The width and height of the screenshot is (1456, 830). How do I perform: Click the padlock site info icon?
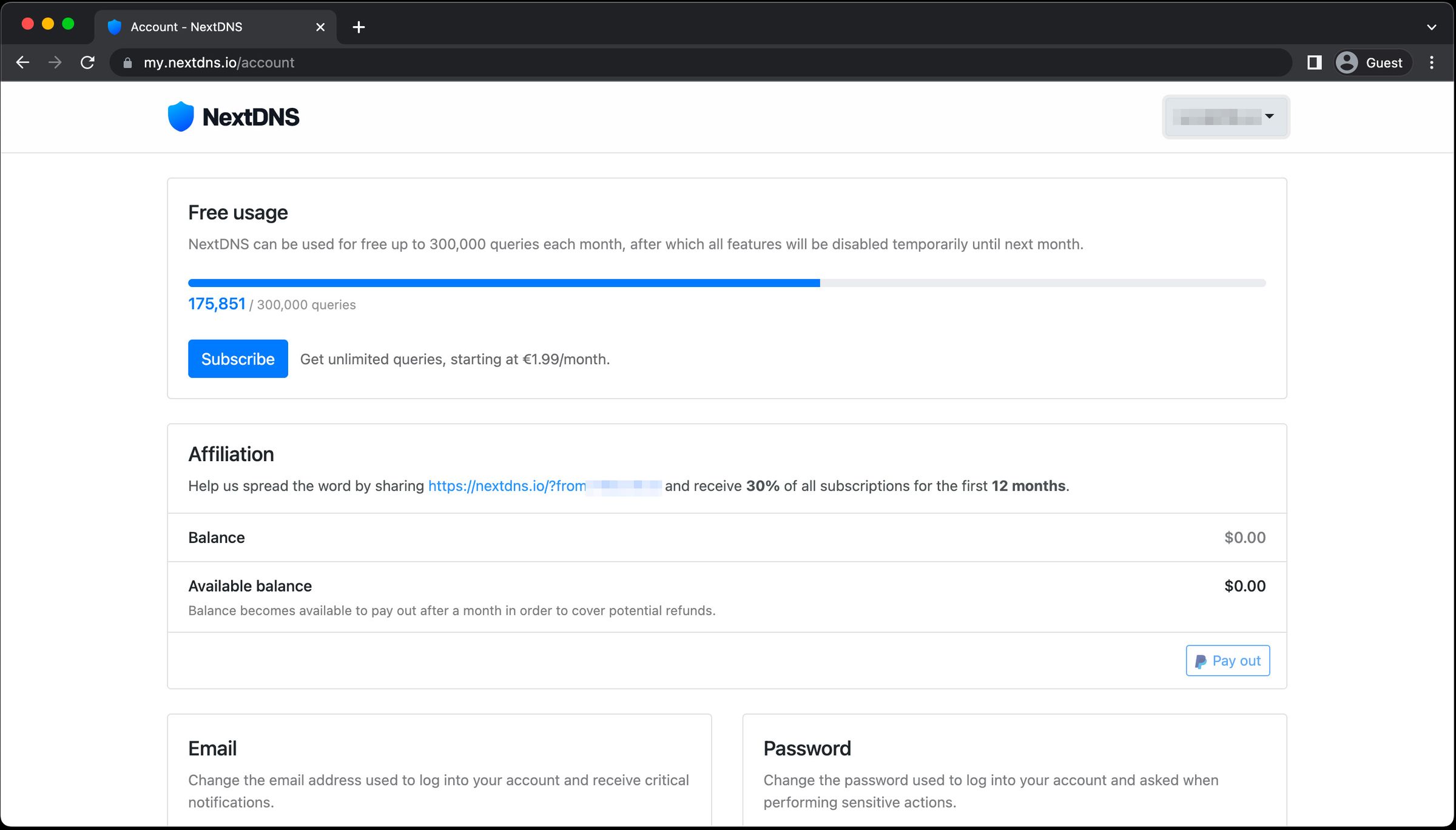pyautogui.click(x=127, y=63)
